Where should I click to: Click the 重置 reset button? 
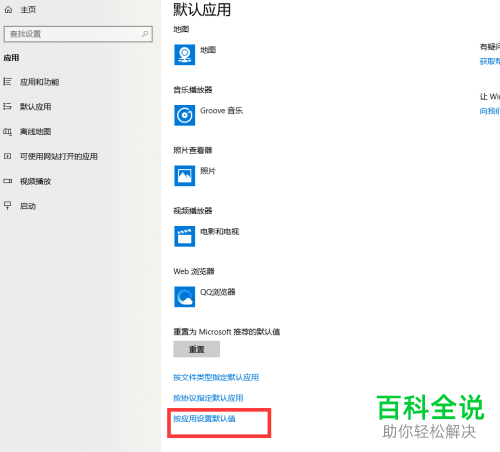(x=196, y=349)
